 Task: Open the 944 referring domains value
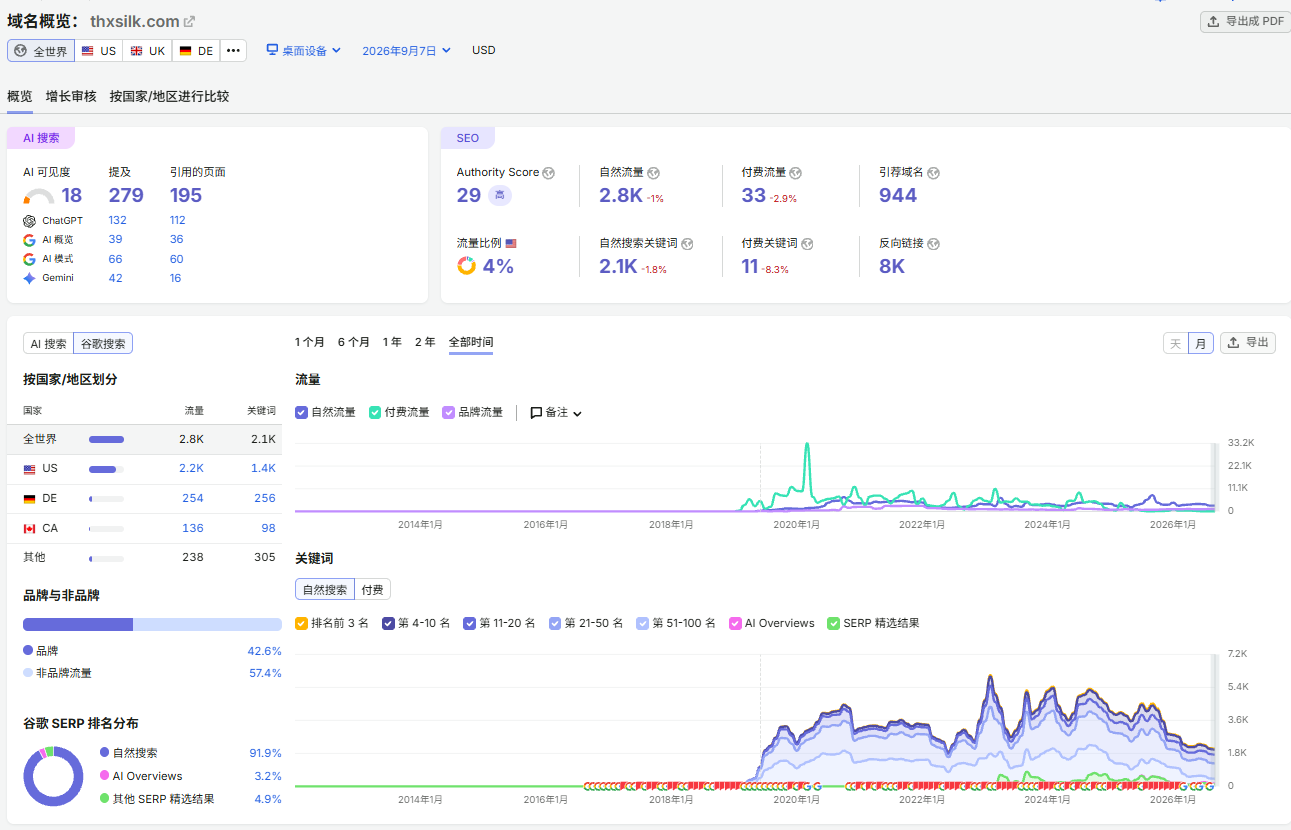tap(898, 195)
